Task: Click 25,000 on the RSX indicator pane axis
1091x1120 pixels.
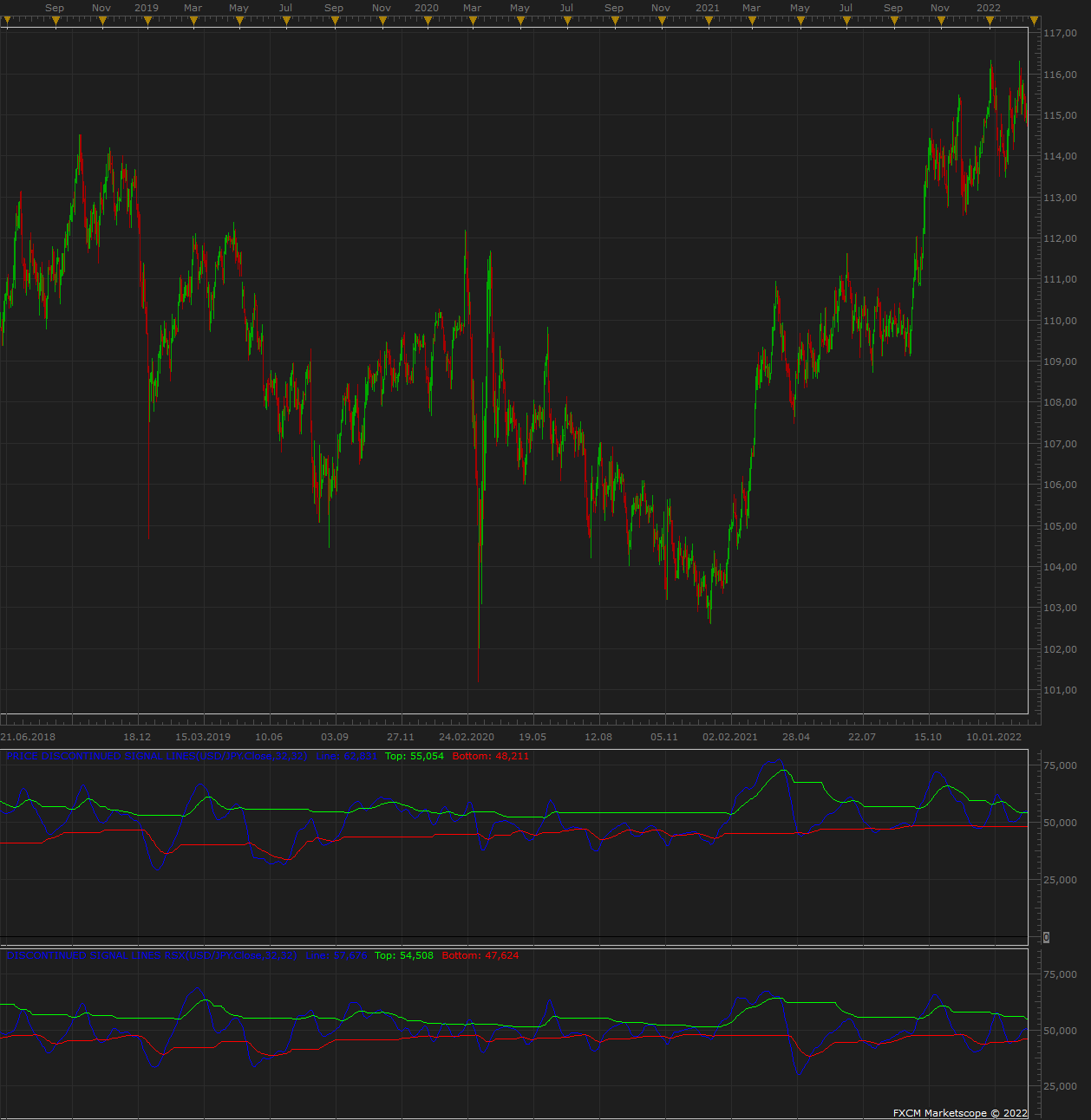Action: click(1061, 1086)
